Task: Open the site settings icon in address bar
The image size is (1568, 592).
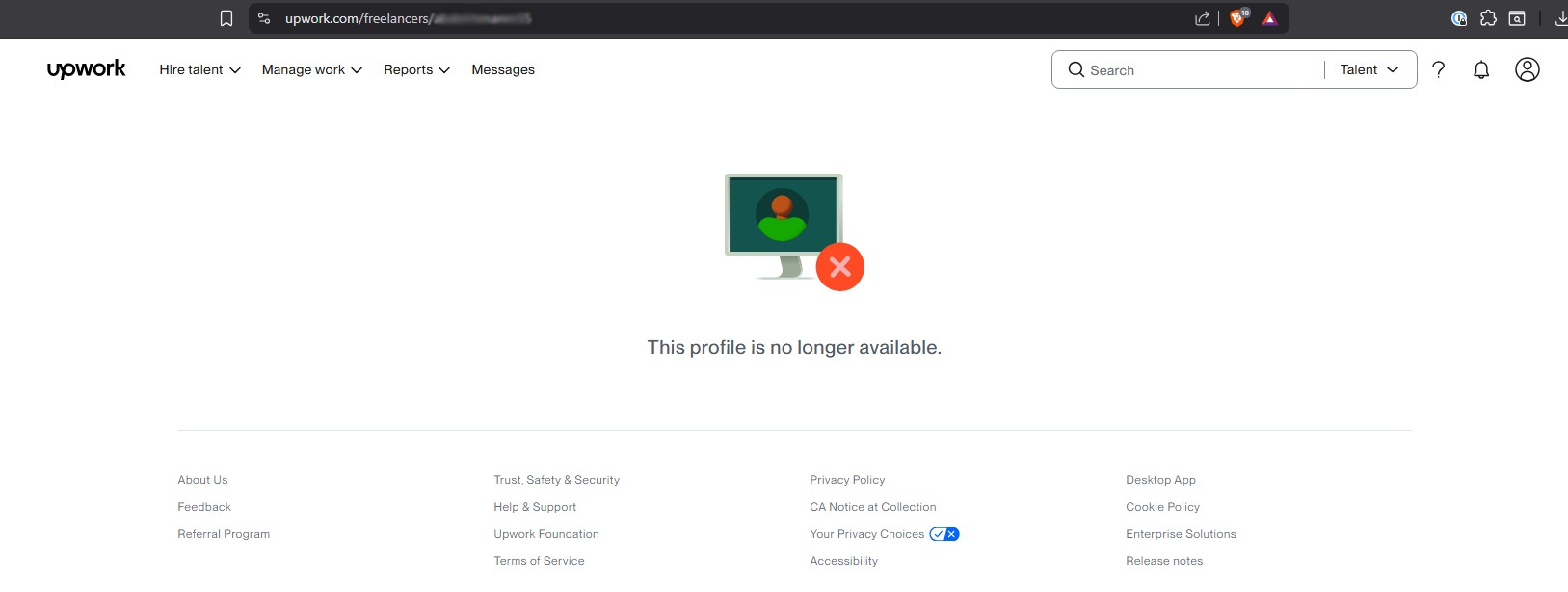Action: click(264, 18)
